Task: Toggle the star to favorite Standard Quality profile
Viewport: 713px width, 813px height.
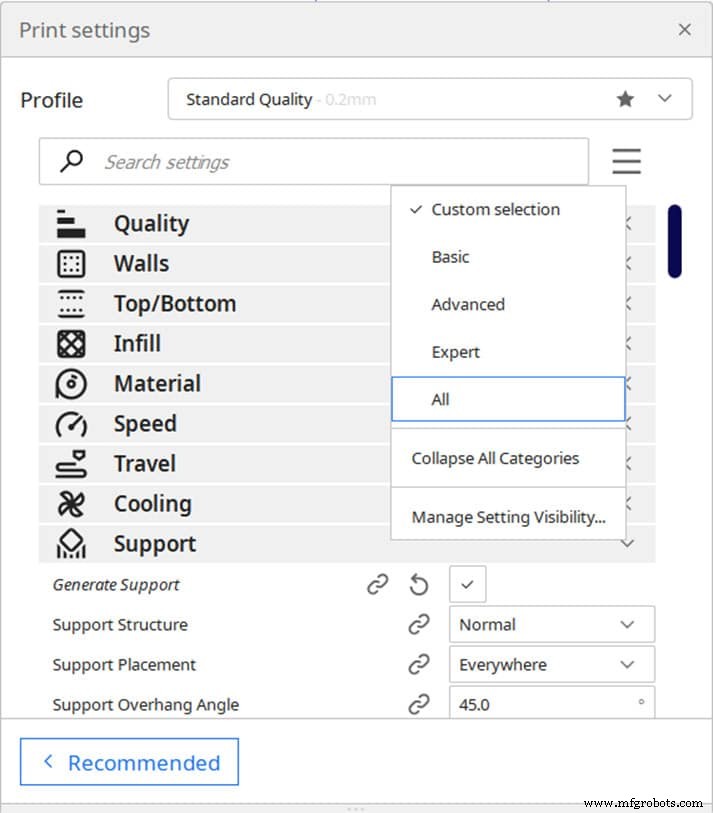Action: (625, 99)
